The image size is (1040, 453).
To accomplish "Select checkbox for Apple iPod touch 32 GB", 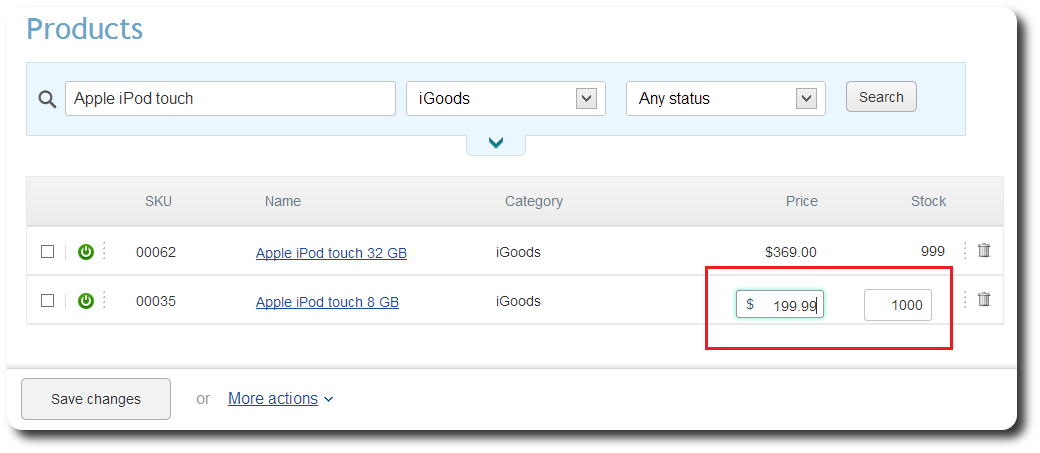I will pos(47,252).
